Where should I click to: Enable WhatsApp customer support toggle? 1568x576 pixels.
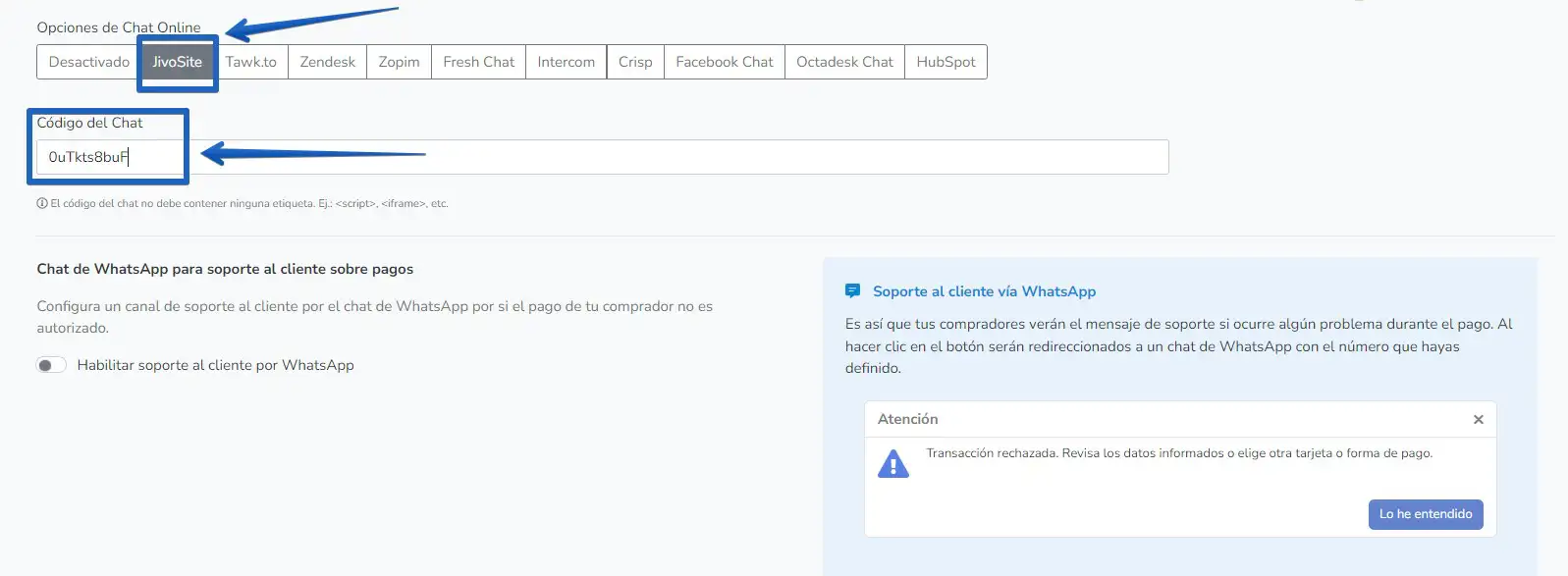point(51,365)
